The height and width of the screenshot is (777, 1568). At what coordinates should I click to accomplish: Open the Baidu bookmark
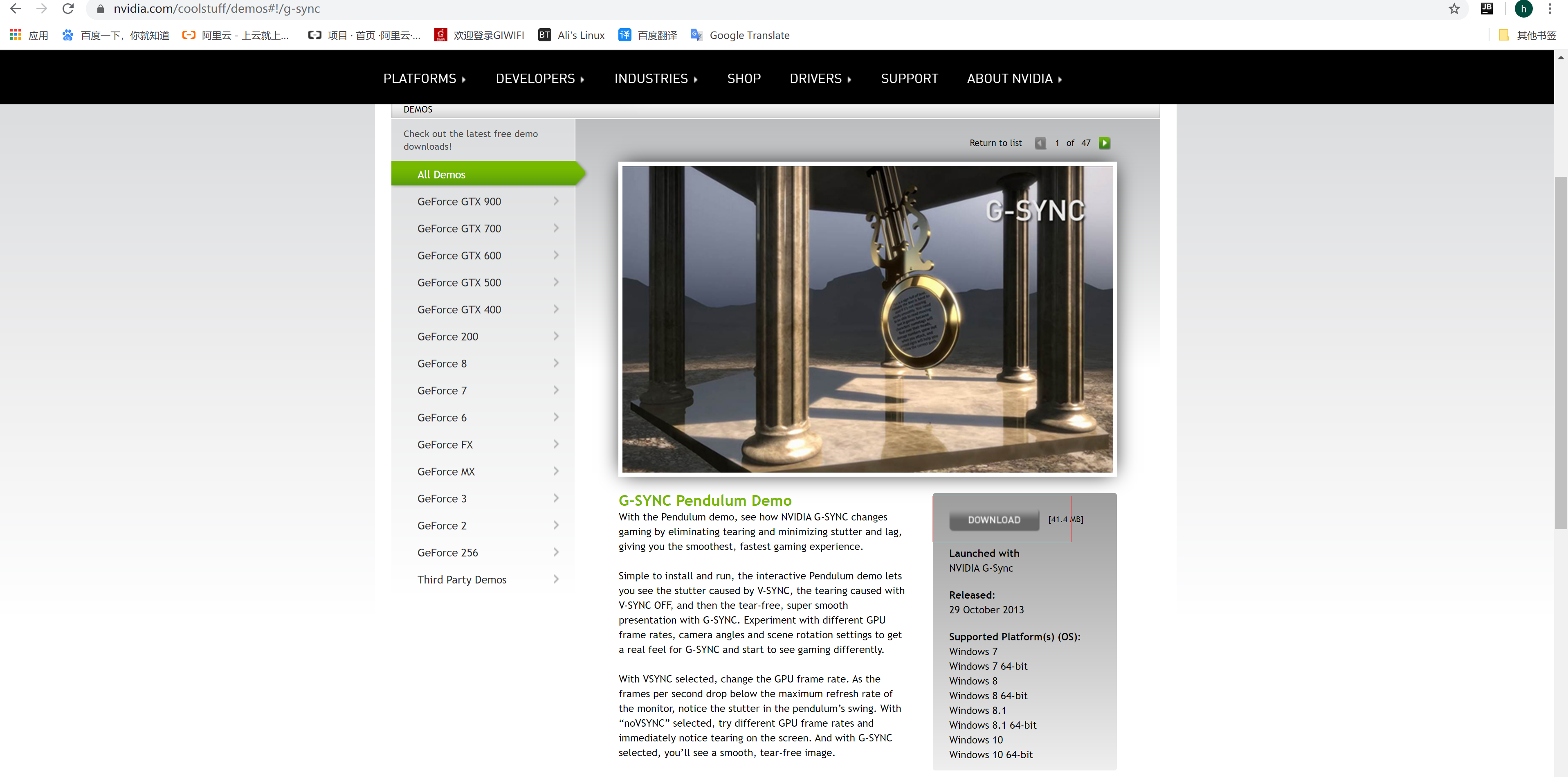[x=116, y=35]
